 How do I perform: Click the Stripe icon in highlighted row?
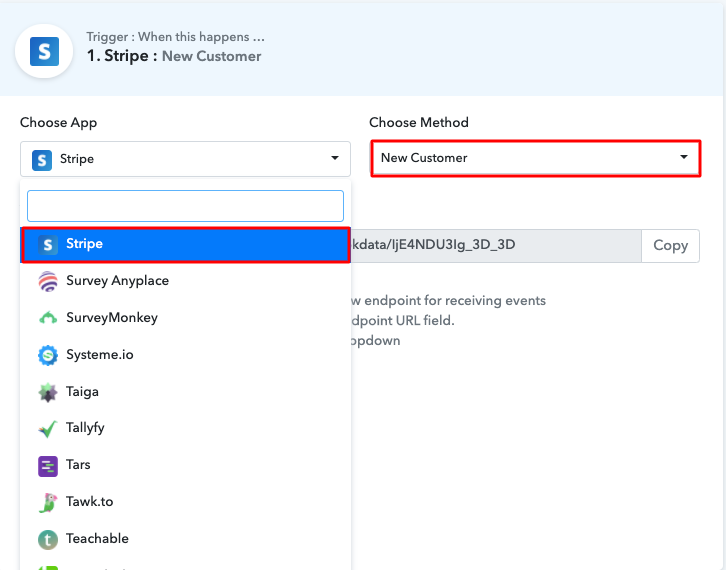tap(48, 245)
